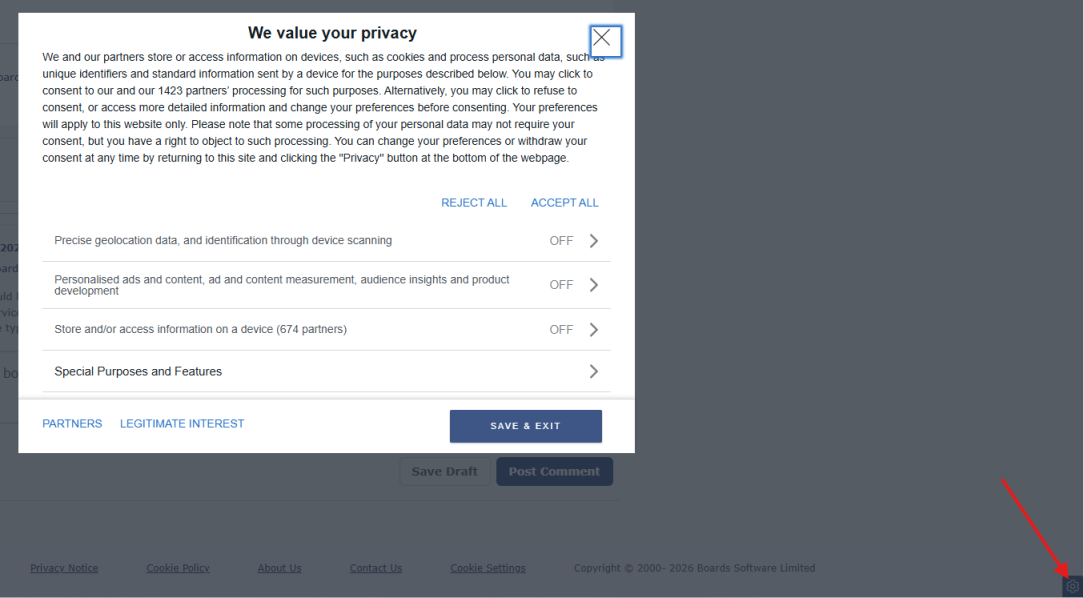1084x598 pixels.
Task: Expand Precise geolocation data chevron
Action: (x=593, y=241)
